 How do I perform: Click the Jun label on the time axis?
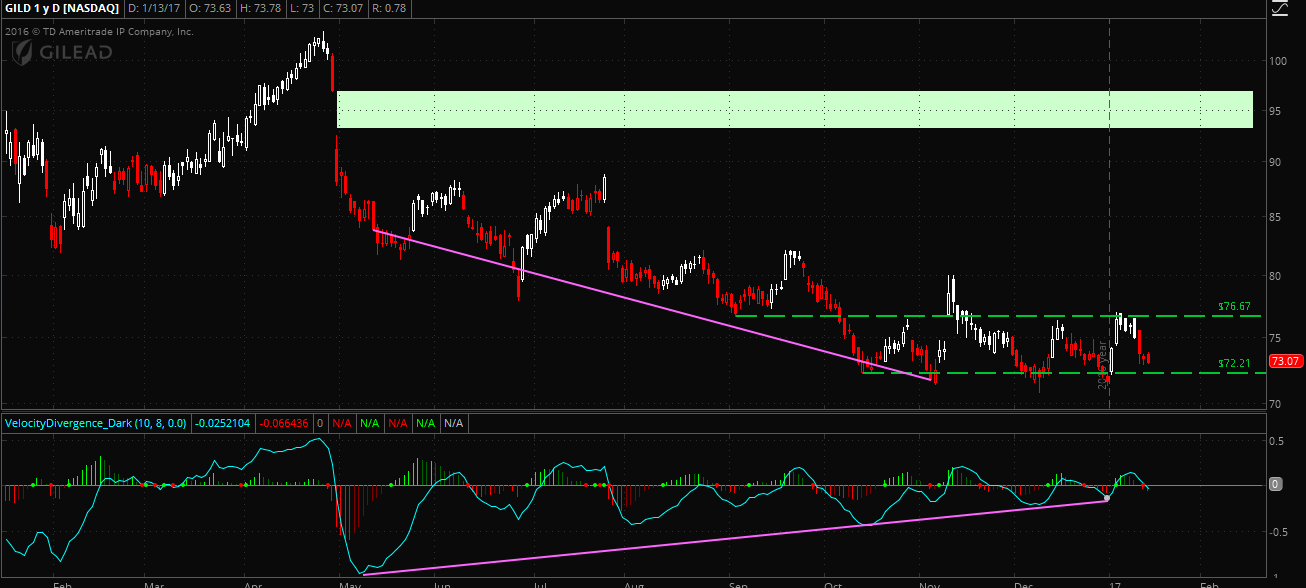440,583
